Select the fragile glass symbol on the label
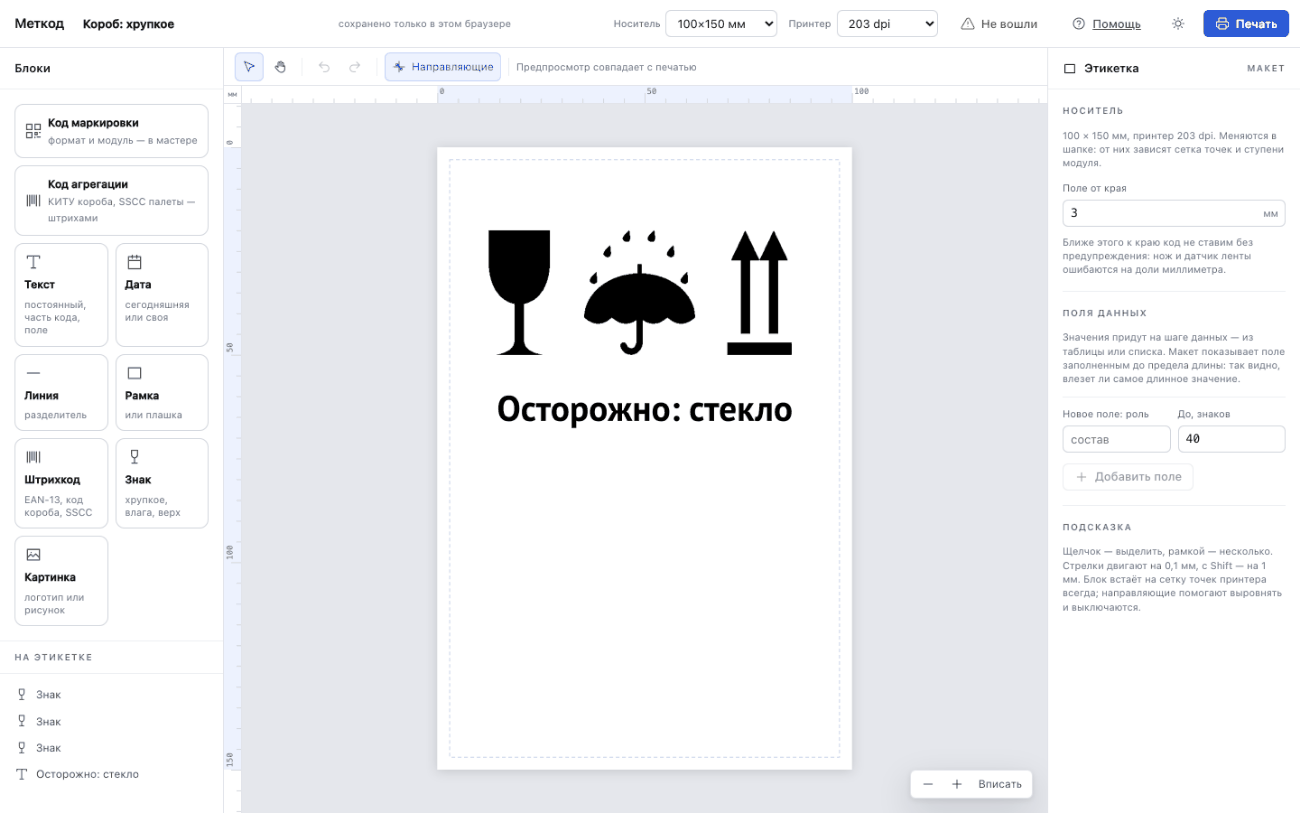Screen dimensions: 1300x813 coord(519,292)
